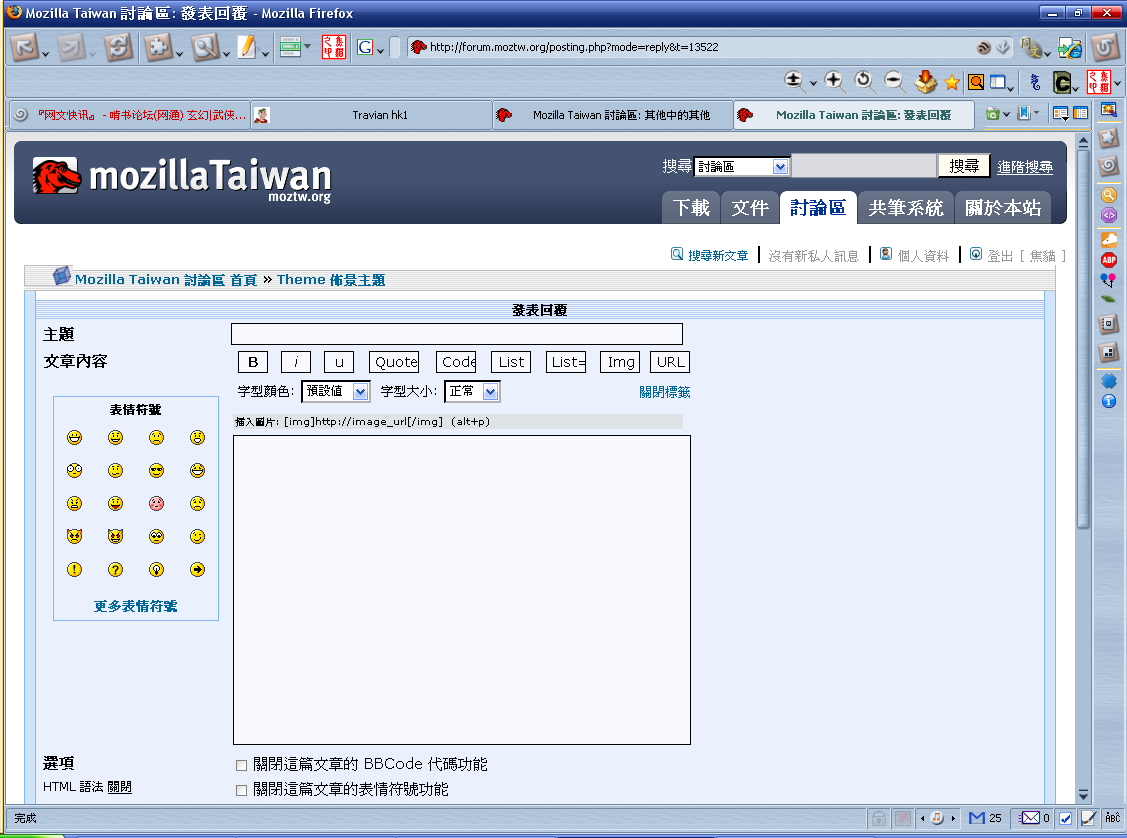This screenshot has width=1127, height=838.
Task: Expand the zoom-fit magnifier dropdown arrow
Action: tap(813, 85)
